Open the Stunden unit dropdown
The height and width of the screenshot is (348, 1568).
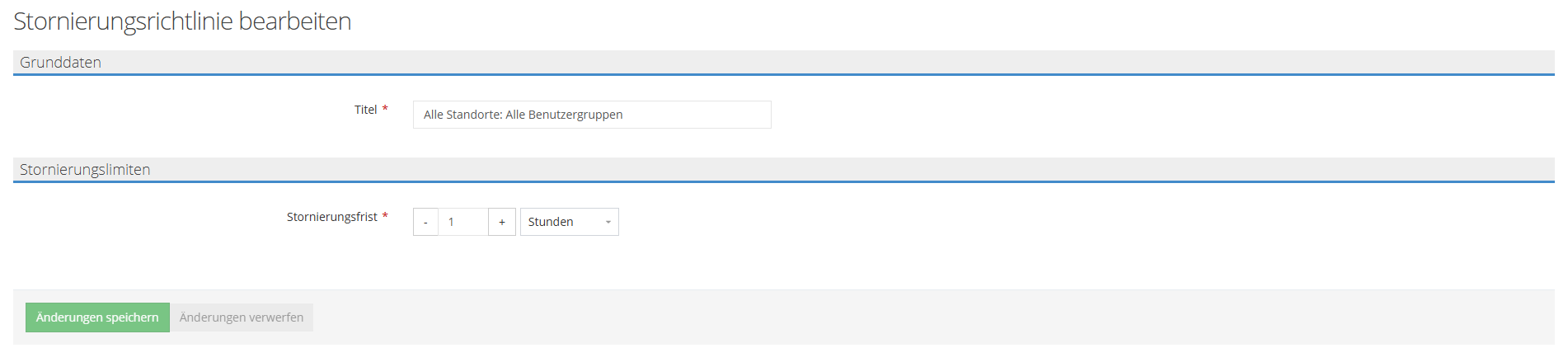(x=569, y=222)
